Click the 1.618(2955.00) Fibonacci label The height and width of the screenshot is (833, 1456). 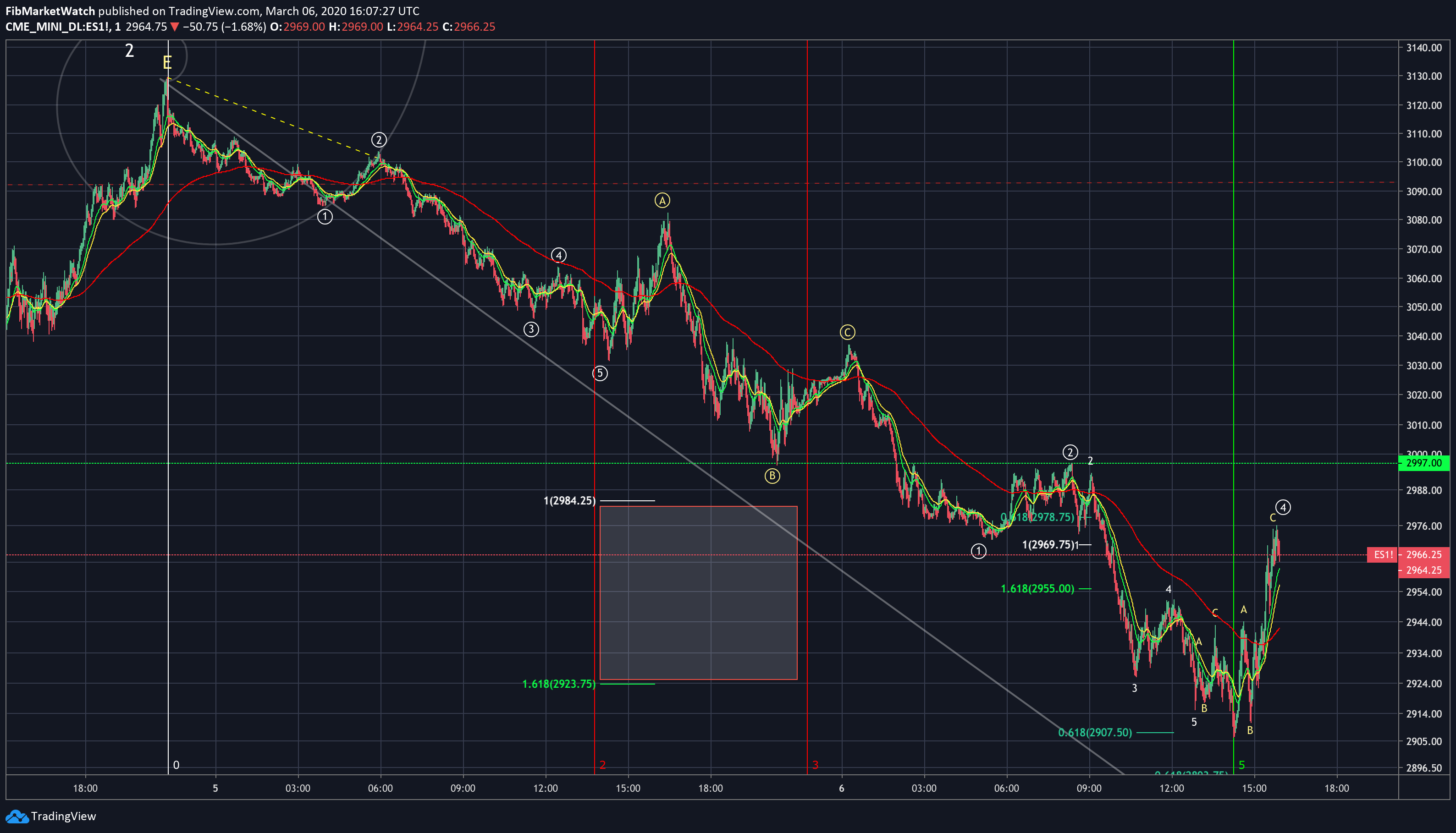click(x=1037, y=588)
